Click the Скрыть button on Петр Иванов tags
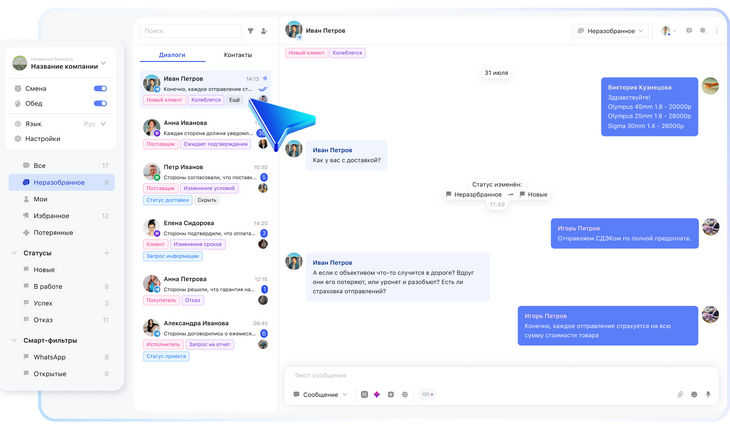Screen dimensions: 730x430 (207, 200)
